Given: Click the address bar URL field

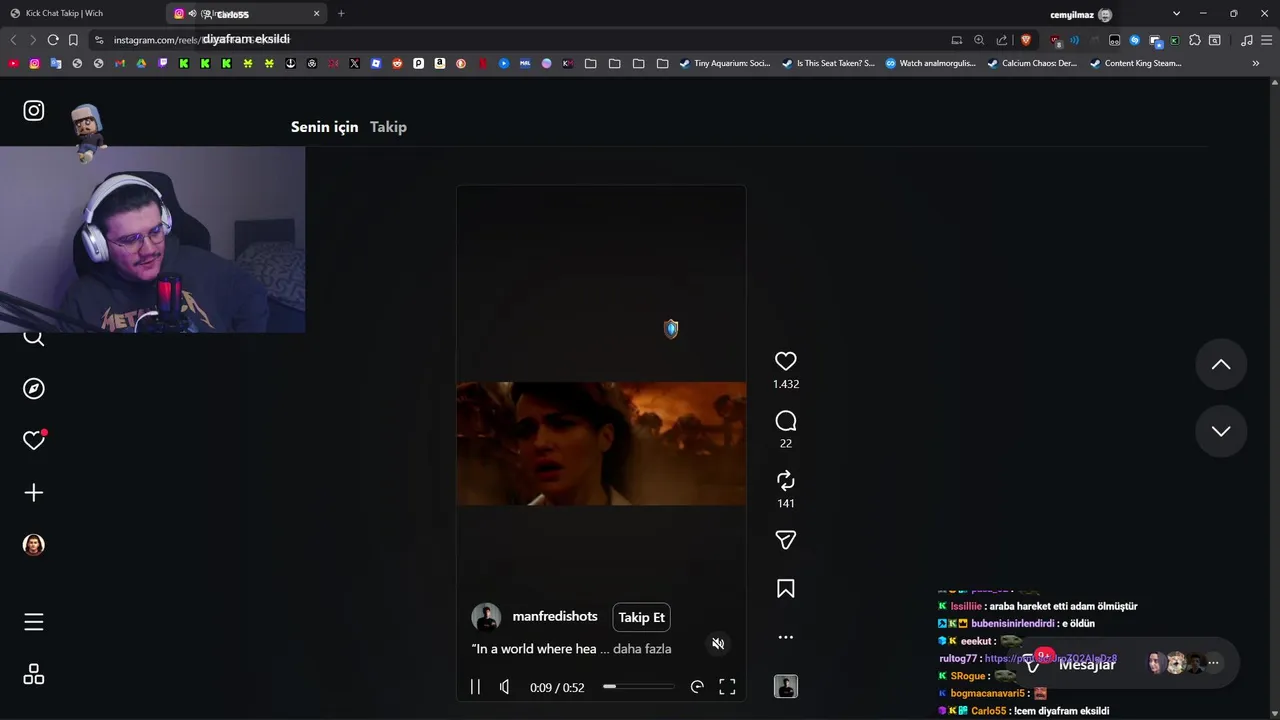Looking at the screenshot, I should 520,40.
